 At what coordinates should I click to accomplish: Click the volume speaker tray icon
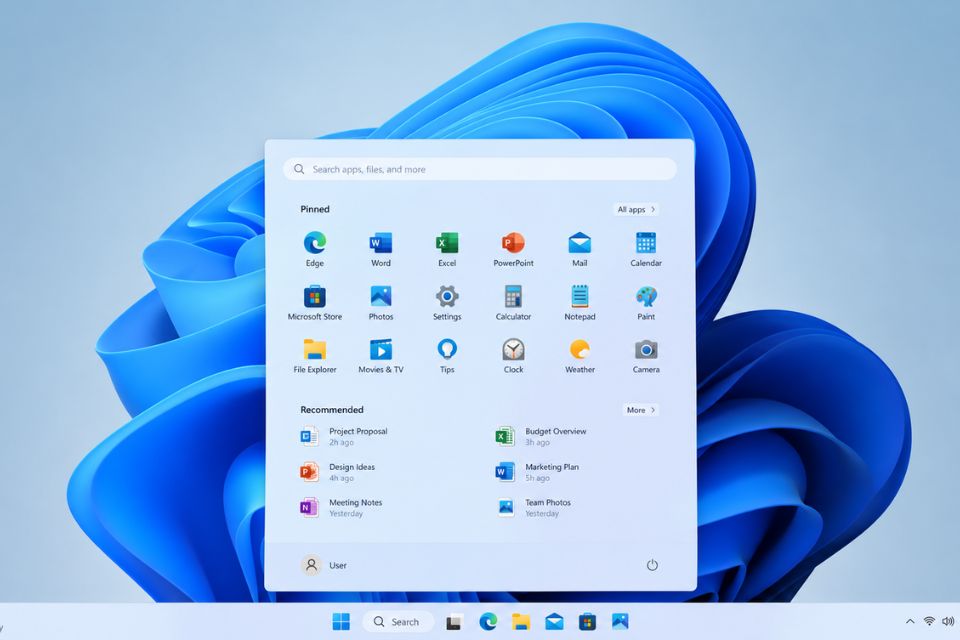pyautogui.click(x=948, y=621)
